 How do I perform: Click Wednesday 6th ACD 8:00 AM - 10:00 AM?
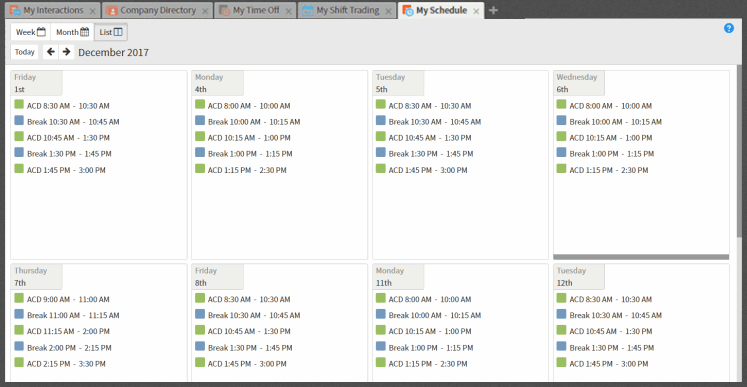click(x=611, y=106)
